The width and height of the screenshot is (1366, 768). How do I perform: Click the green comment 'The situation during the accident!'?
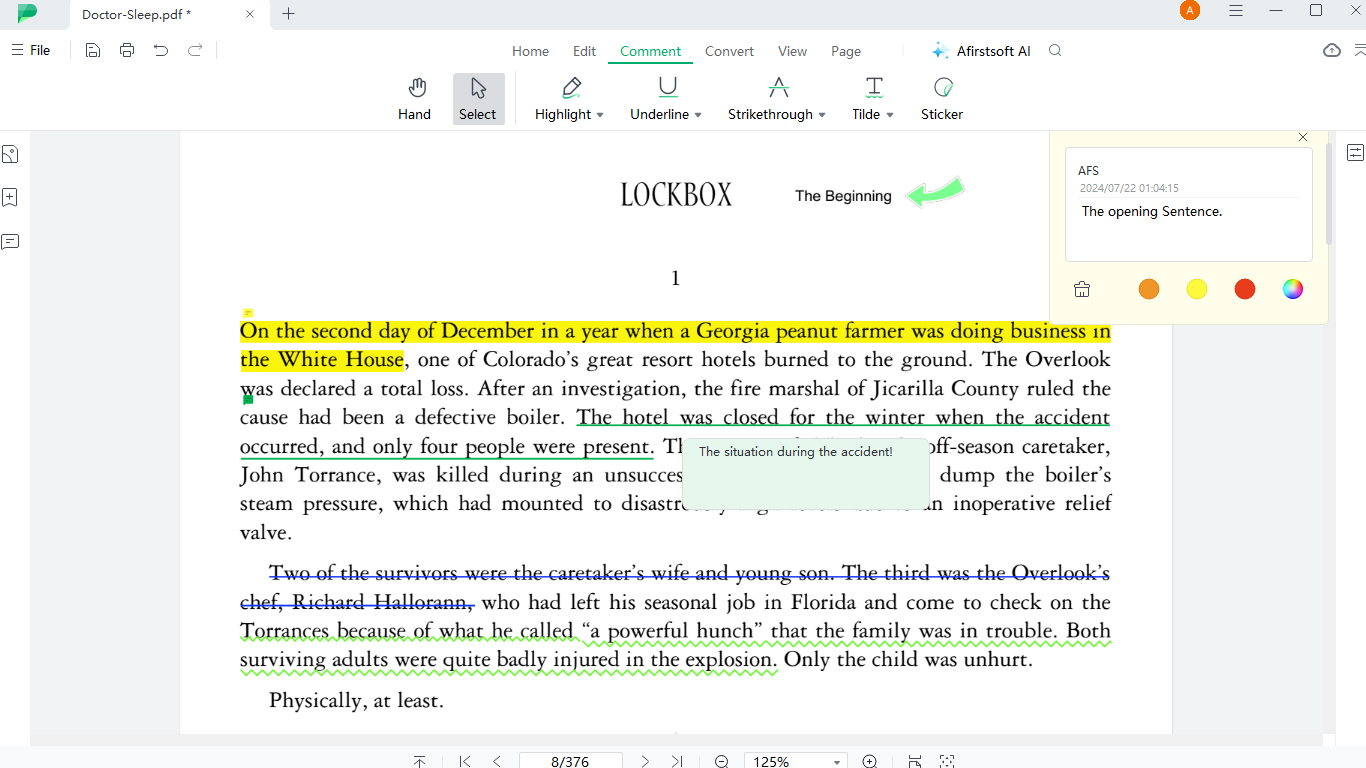click(x=806, y=473)
